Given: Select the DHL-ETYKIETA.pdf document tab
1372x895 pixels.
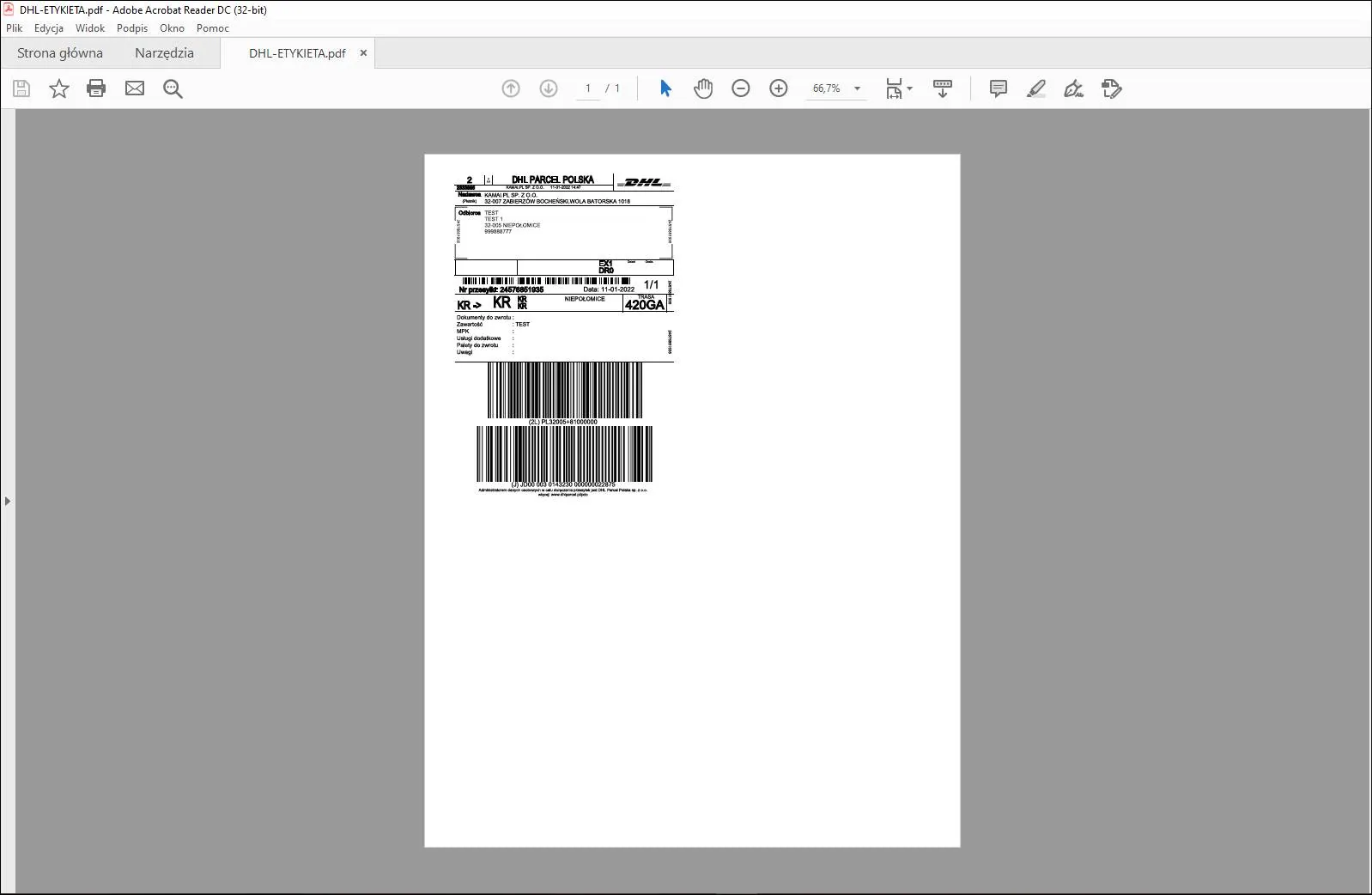Looking at the screenshot, I should (x=297, y=53).
